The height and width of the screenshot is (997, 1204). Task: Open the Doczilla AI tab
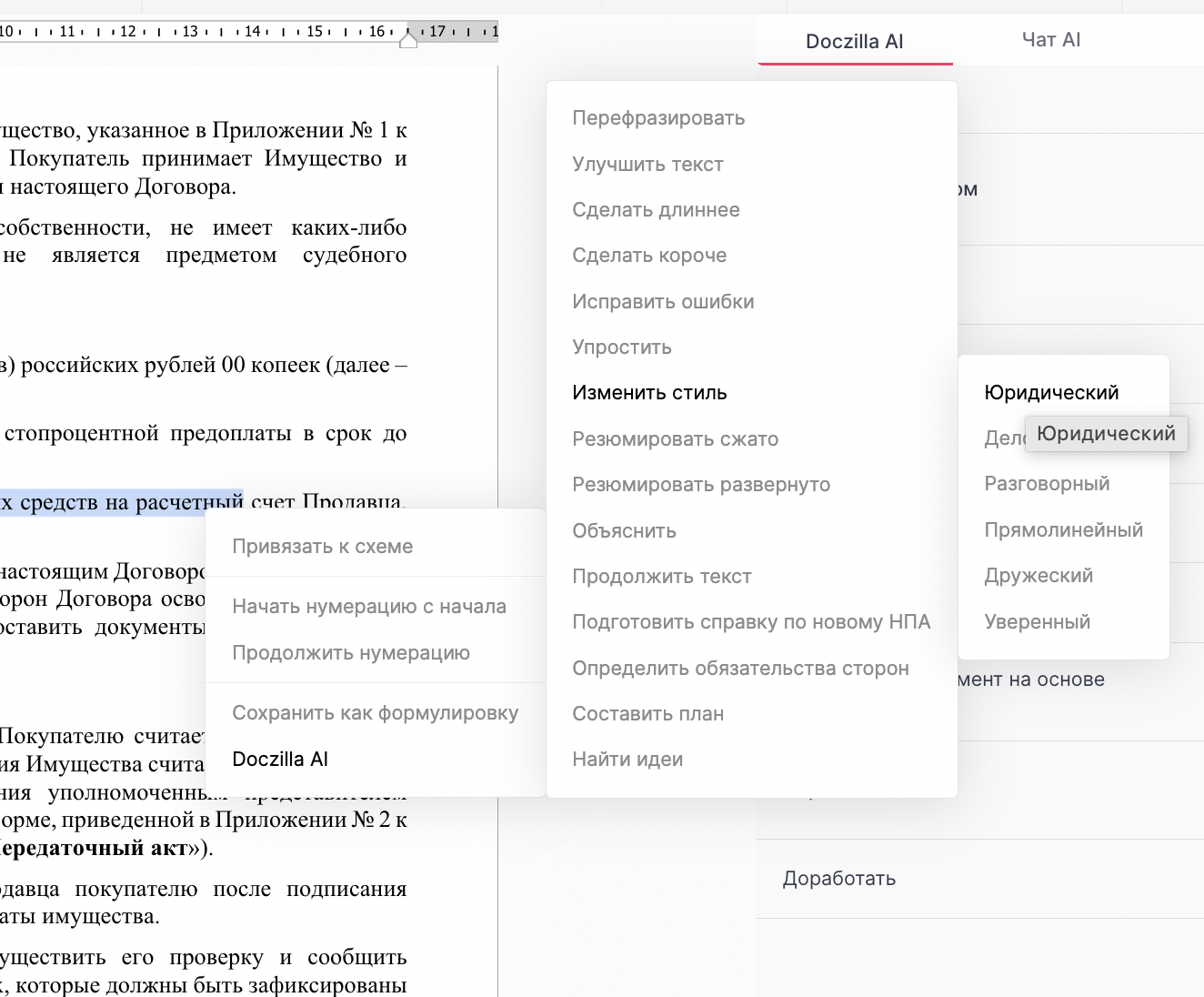tap(854, 42)
